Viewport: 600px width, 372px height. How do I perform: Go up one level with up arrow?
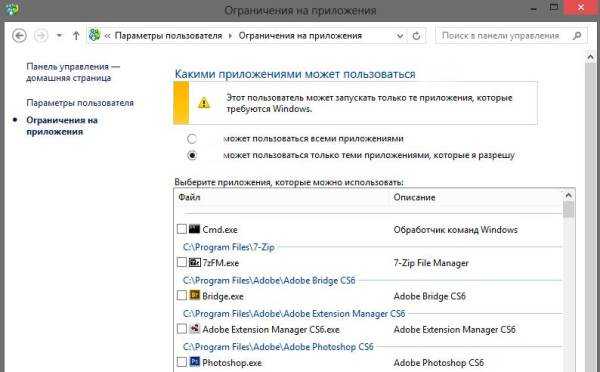pyautogui.click(x=76, y=36)
